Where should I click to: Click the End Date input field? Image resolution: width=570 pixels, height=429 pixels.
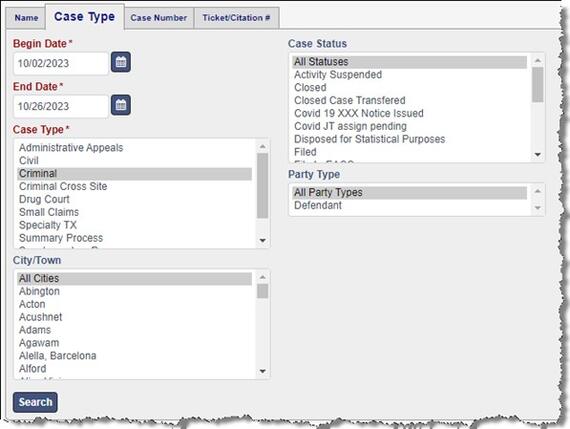(x=61, y=106)
